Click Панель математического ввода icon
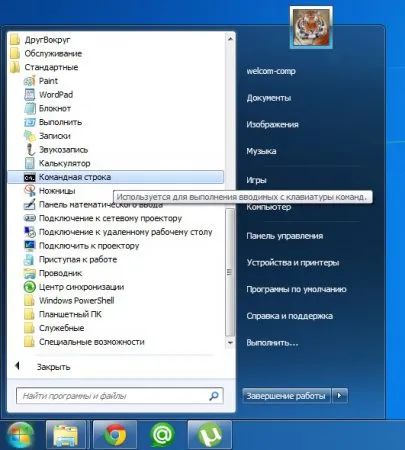Image resolution: width=405 pixels, height=450 pixels. click(29, 204)
